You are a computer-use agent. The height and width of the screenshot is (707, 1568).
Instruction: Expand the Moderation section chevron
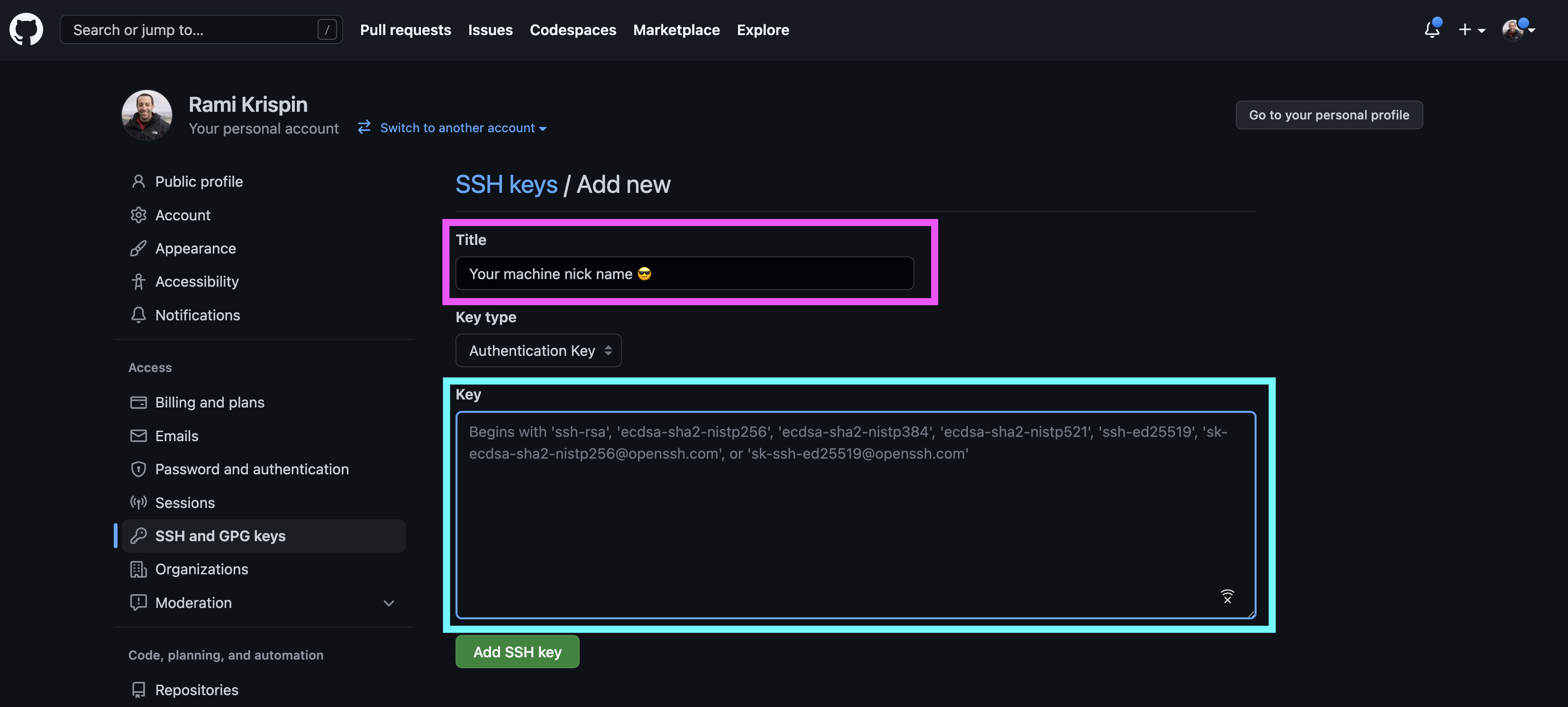tap(389, 603)
